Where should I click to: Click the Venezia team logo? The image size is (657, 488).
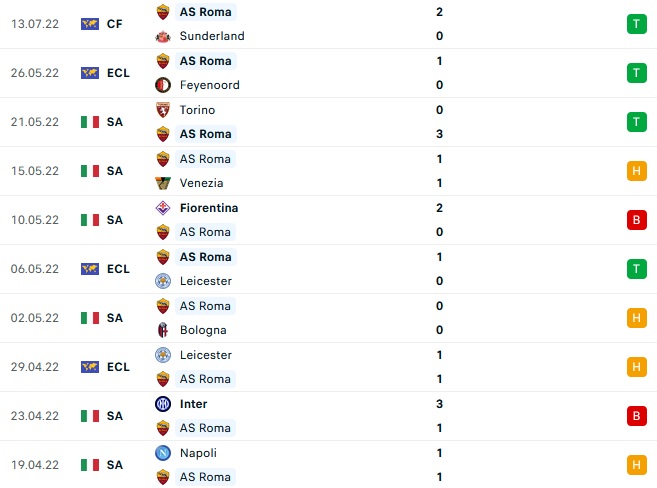(x=164, y=183)
